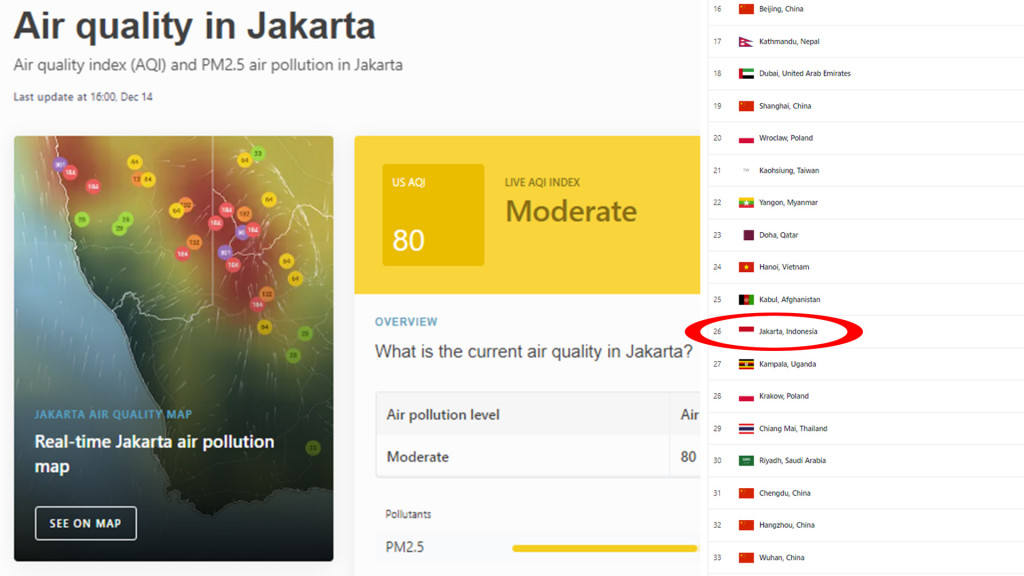Screen dimensions: 1024x576
Task: Click the Air pollution level column header
Action: (443, 415)
